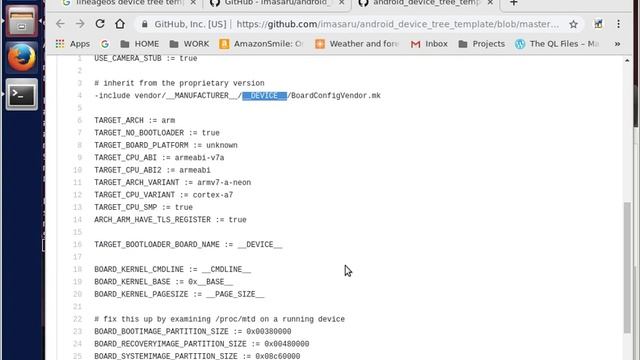Click the BOARD_SYSTEMIMAGE_PARTITION_SIZE line
This screenshot has width=640, height=360.
[197, 356]
